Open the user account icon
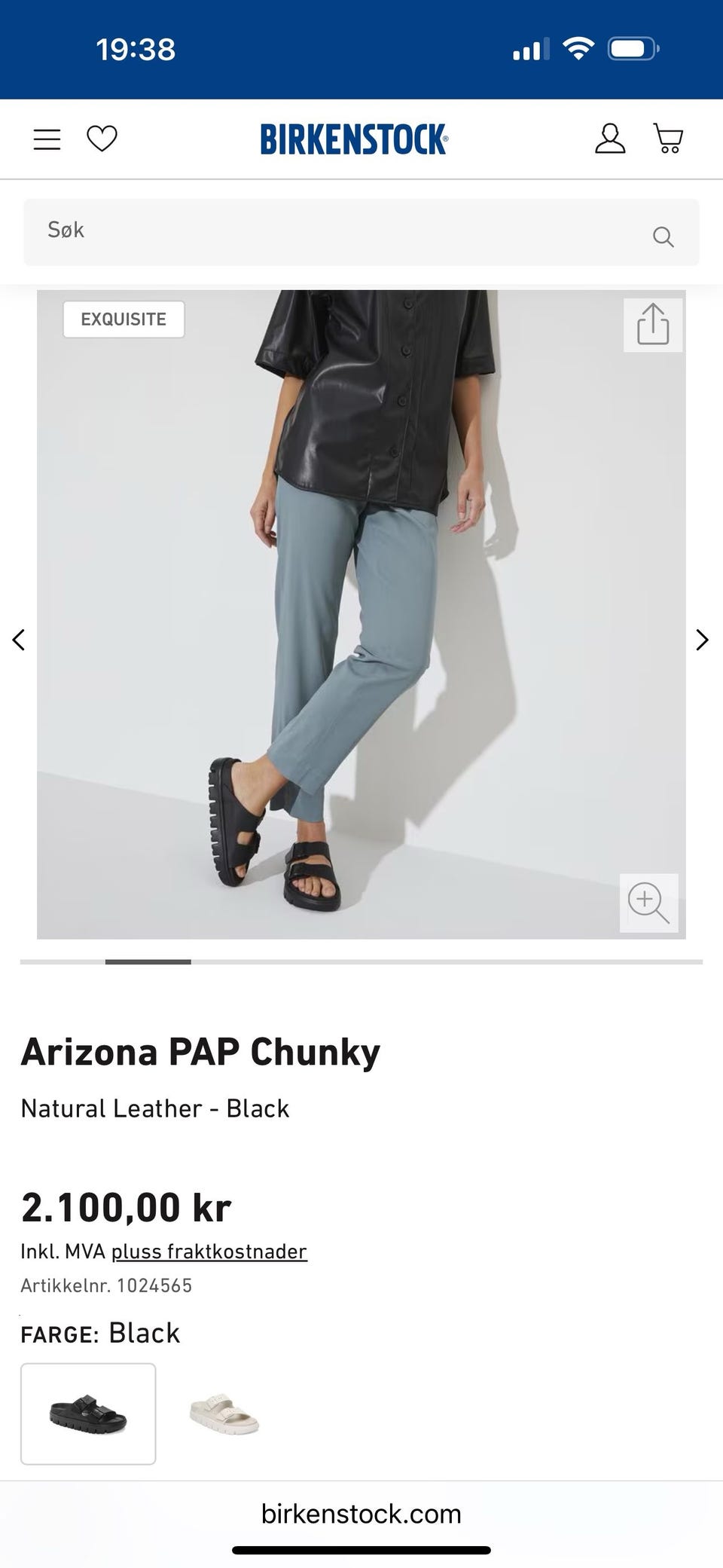The width and height of the screenshot is (723, 1568). click(x=610, y=139)
